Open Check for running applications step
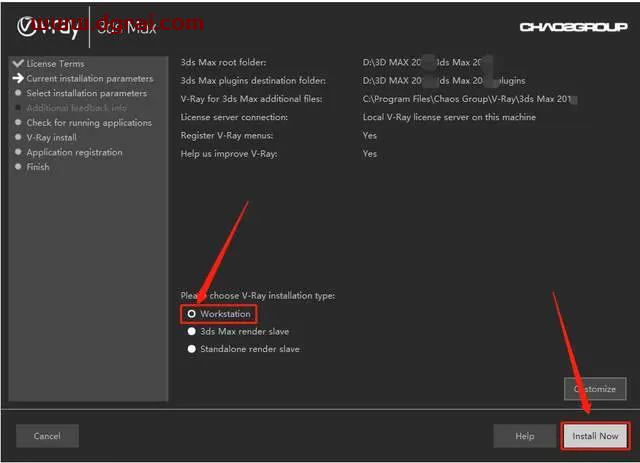The height and width of the screenshot is (463, 640). [89, 122]
